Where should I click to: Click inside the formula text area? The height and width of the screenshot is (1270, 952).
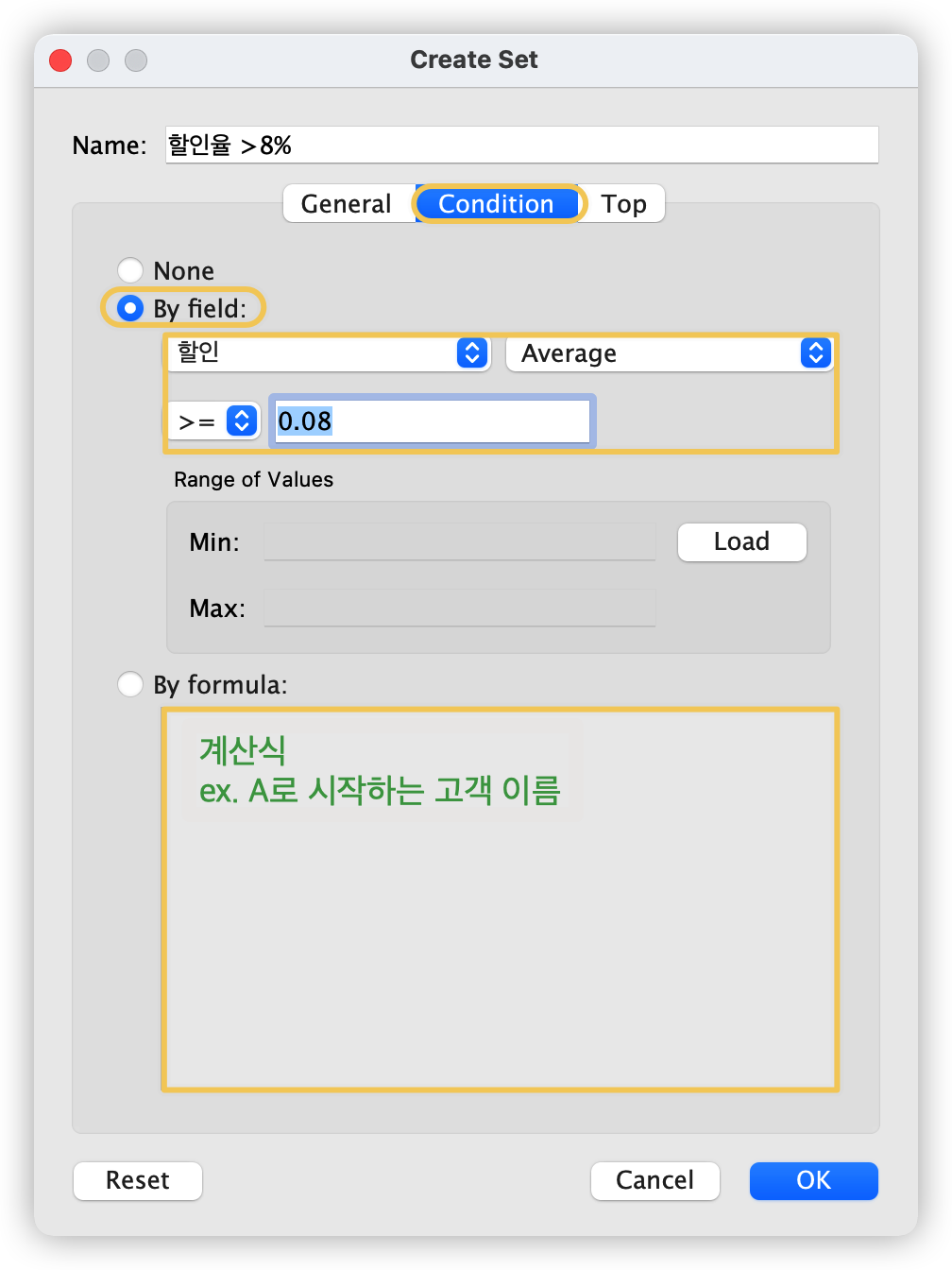(501, 900)
